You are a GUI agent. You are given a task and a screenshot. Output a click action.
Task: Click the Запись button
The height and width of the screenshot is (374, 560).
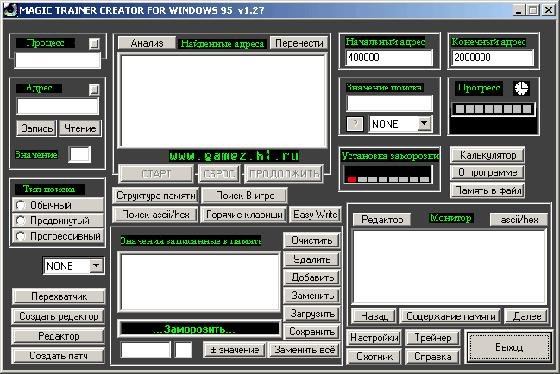36,128
